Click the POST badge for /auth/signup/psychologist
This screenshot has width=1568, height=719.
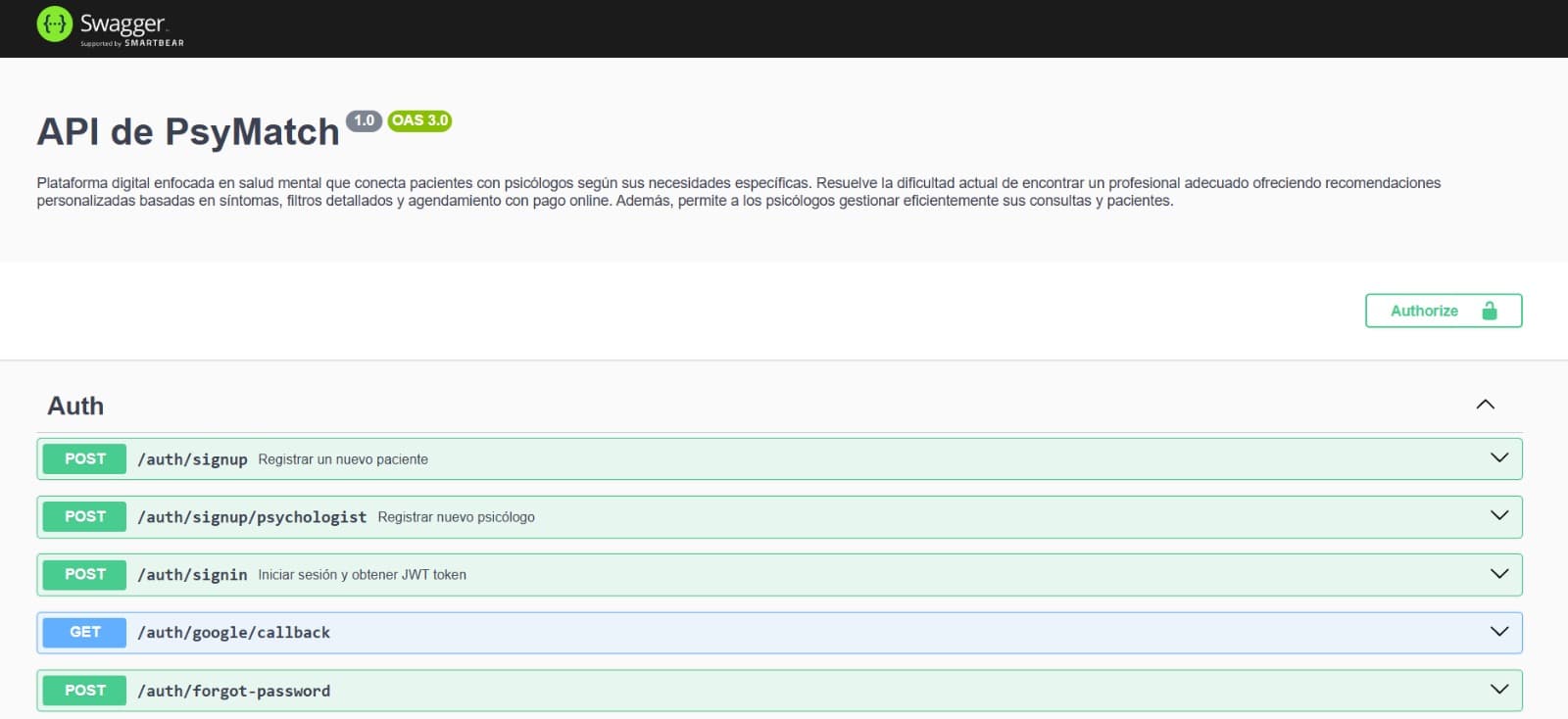point(85,516)
